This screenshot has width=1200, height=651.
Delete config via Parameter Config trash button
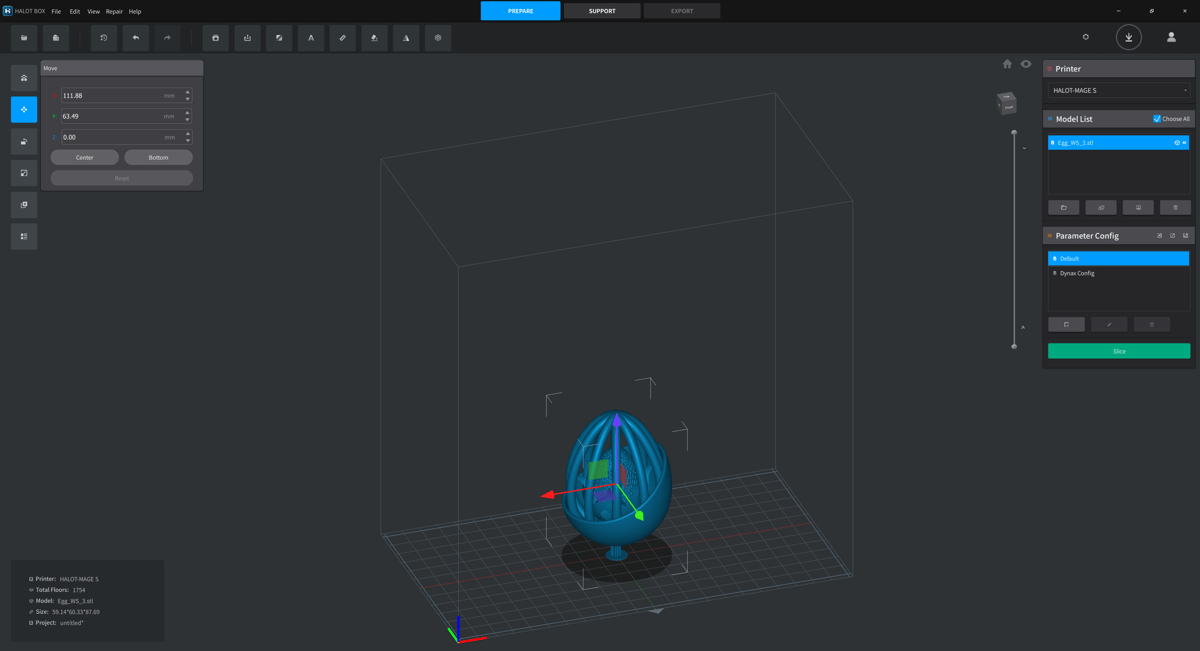click(1152, 324)
